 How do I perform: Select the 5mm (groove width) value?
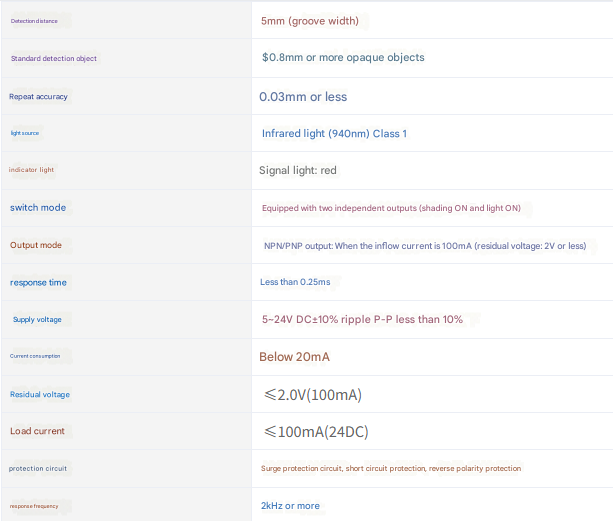pyautogui.click(x=309, y=21)
